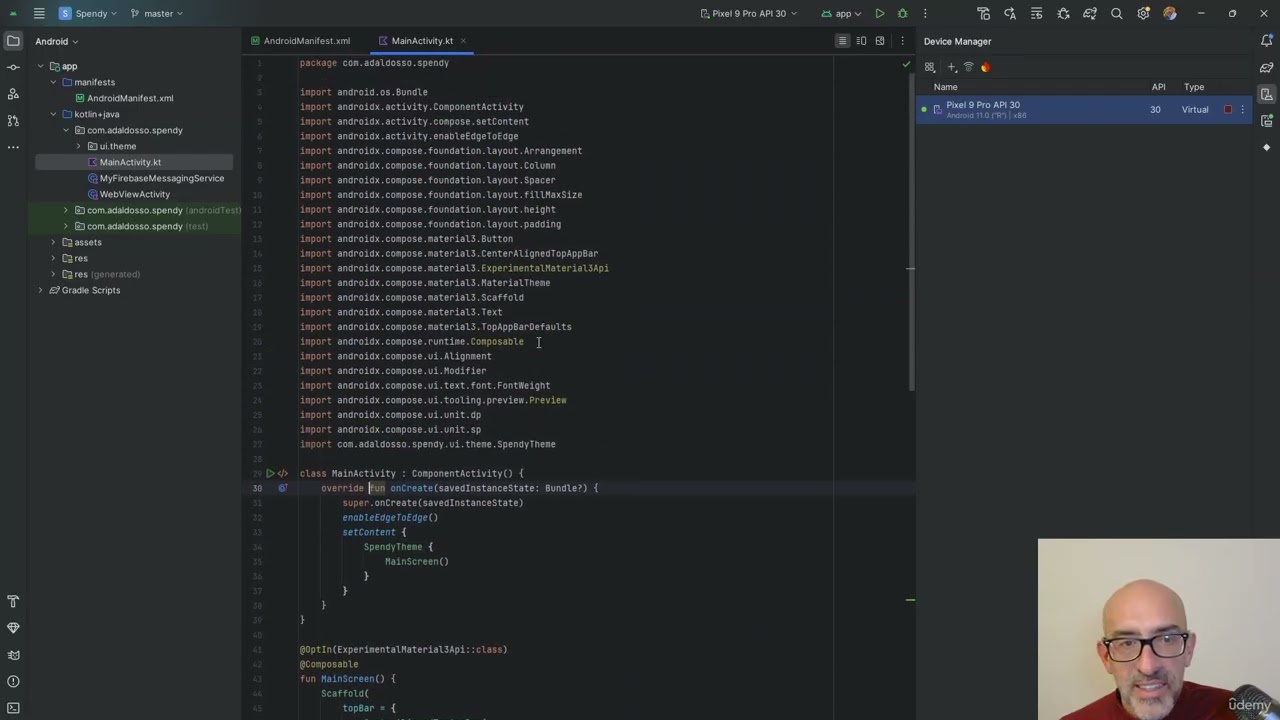This screenshot has height=720, width=1280.
Task: Close the MainActivity.kt tab
Action: pyautogui.click(x=464, y=41)
